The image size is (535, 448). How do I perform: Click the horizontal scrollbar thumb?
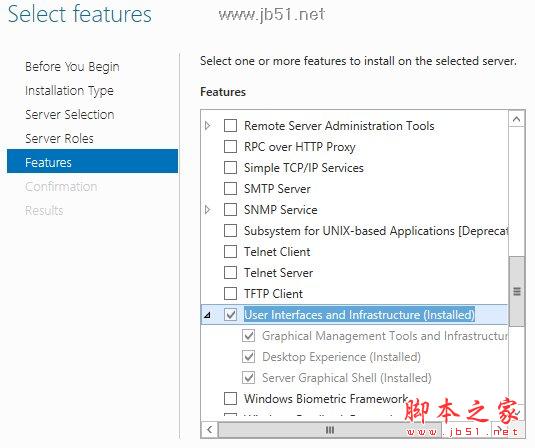pyautogui.click(x=330, y=430)
